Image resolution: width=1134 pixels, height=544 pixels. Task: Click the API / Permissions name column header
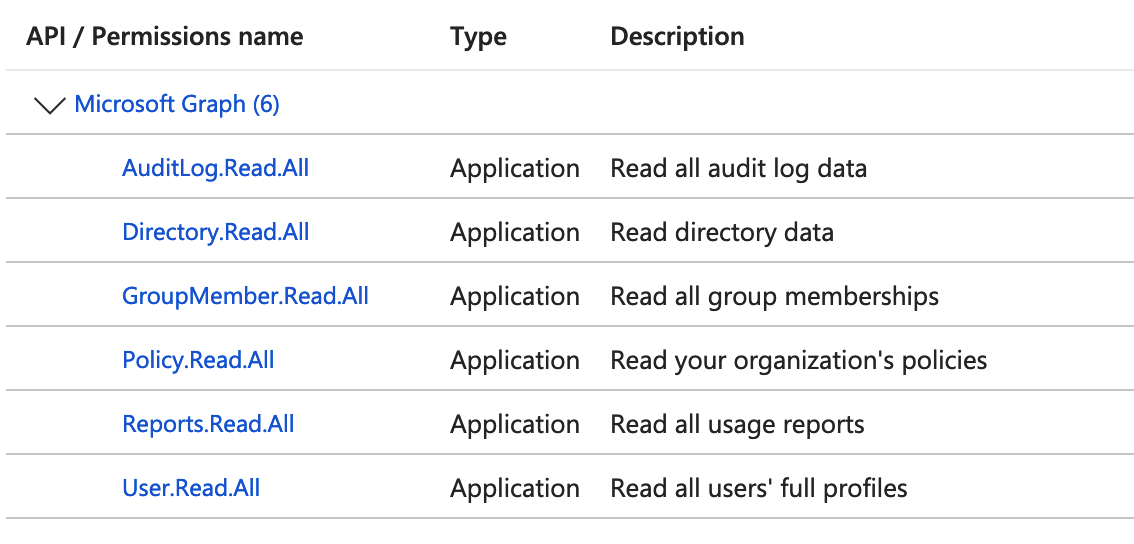click(165, 37)
